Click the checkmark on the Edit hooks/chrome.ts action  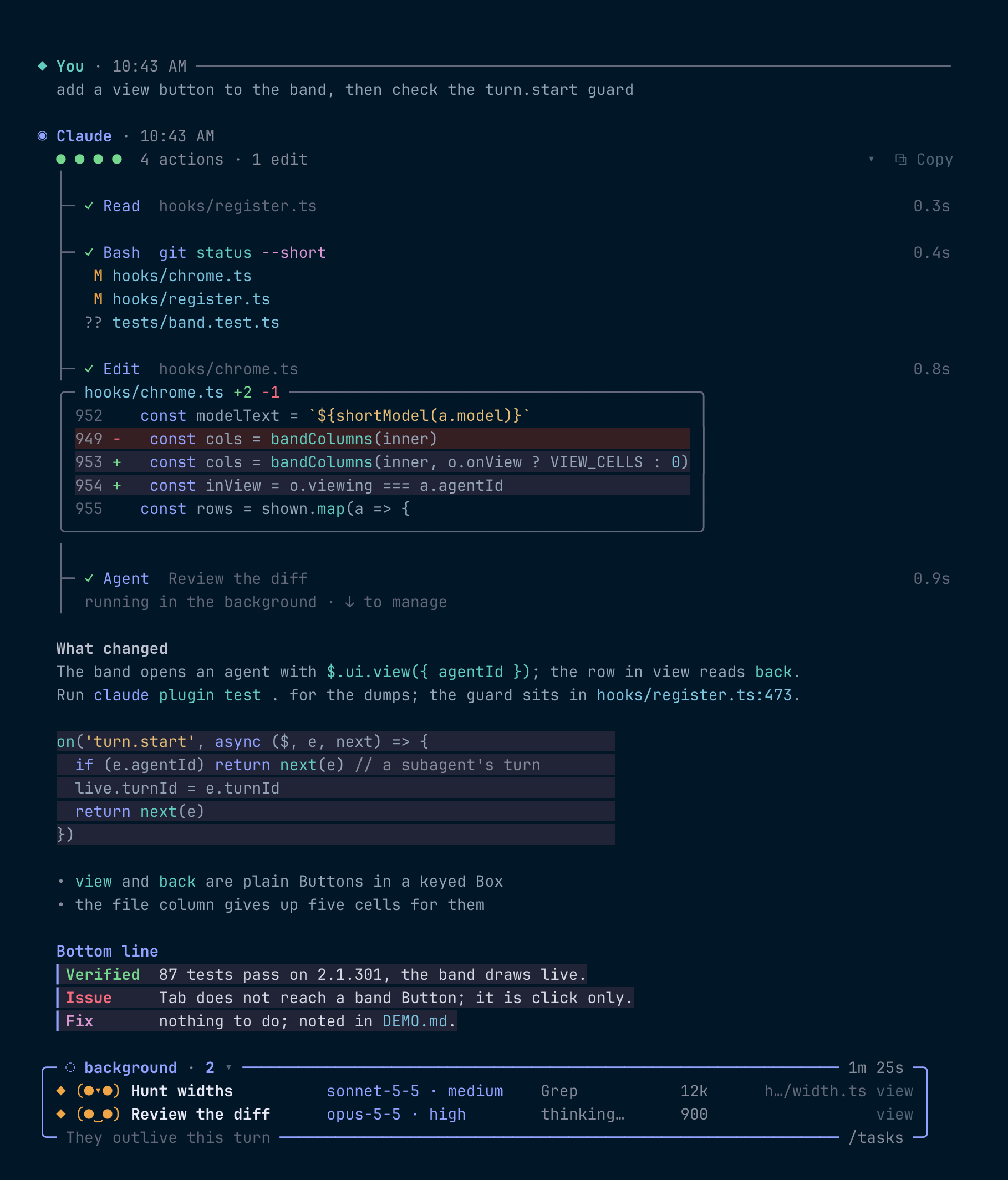click(x=89, y=369)
